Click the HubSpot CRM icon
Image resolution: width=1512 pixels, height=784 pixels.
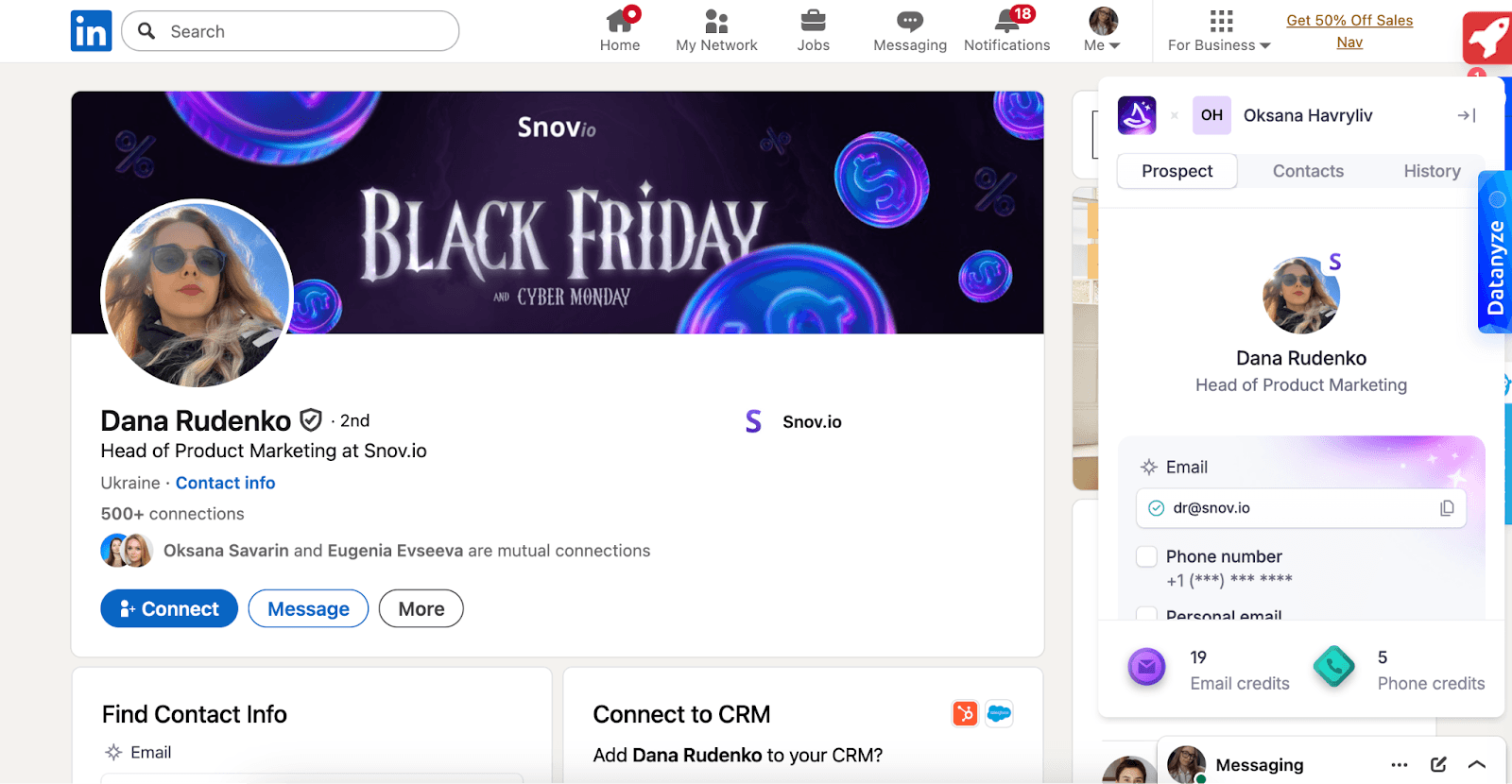point(965,713)
